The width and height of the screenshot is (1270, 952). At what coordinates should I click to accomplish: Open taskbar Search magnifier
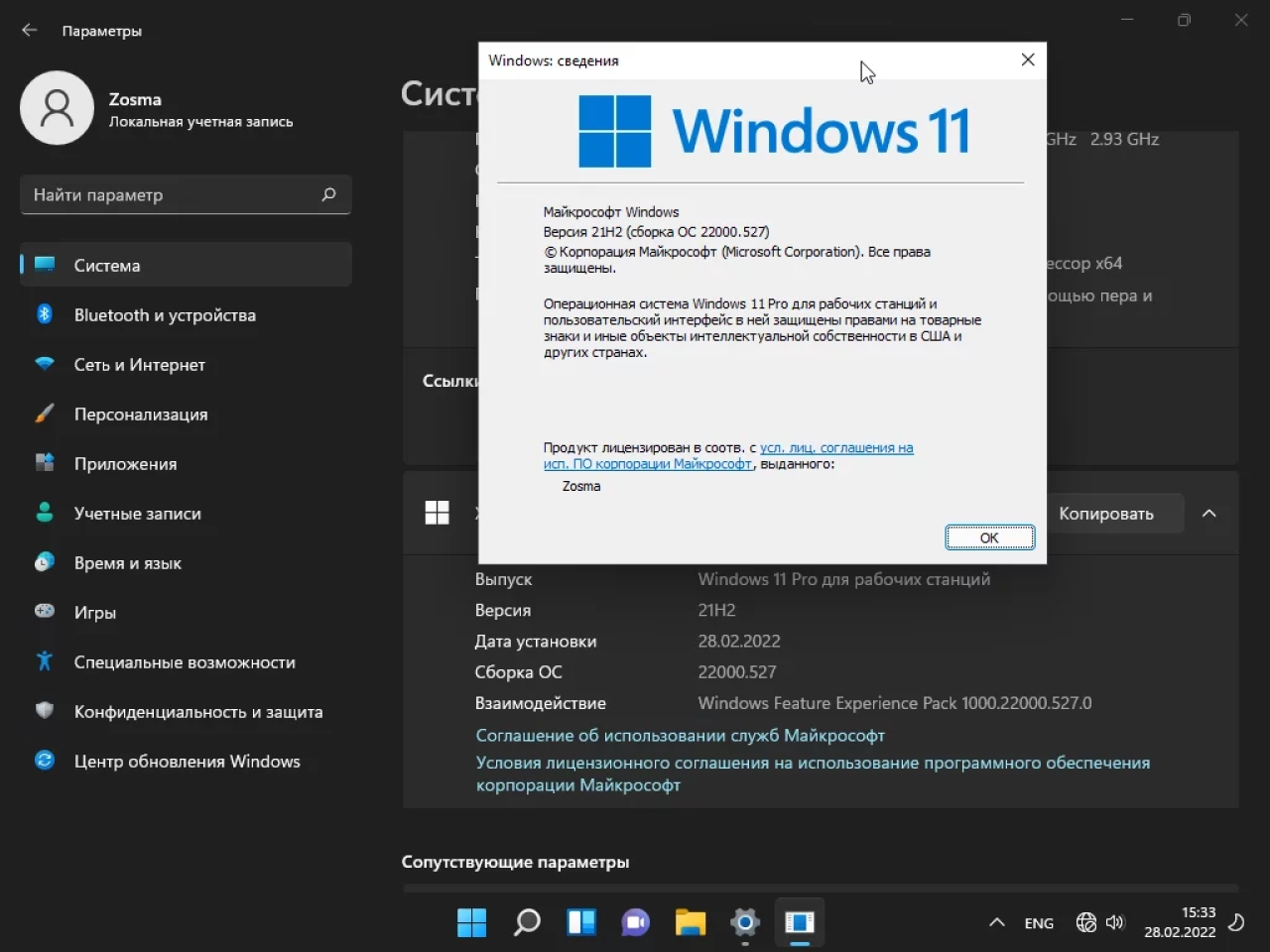point(527,922)
